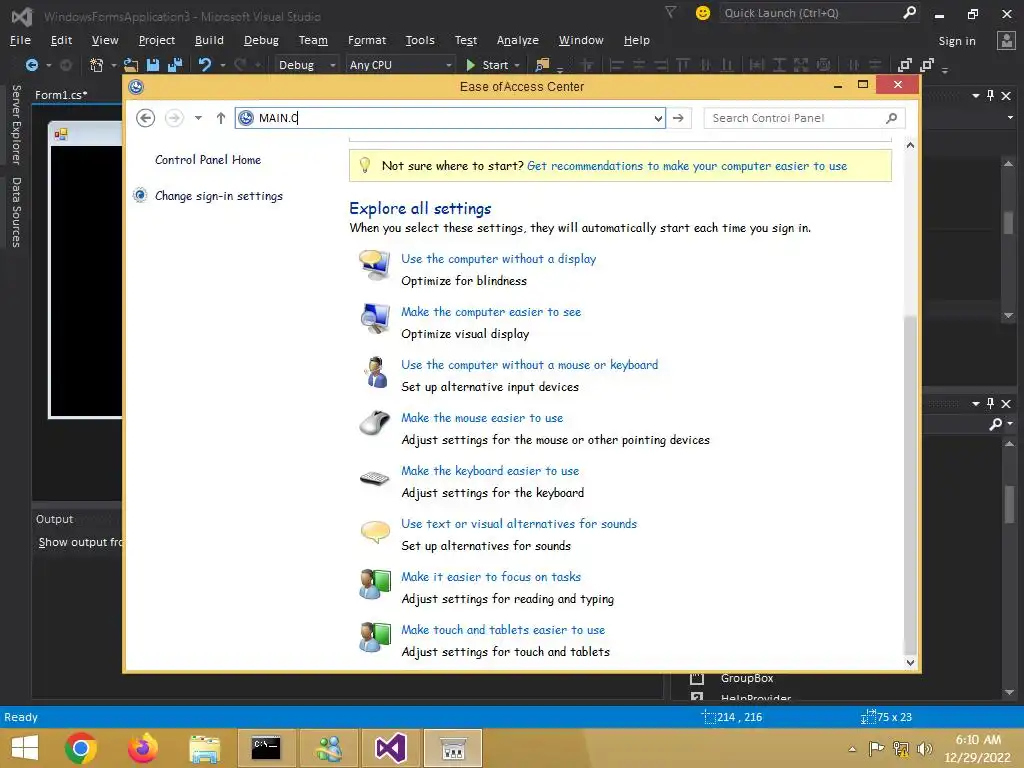Go to Control Panel Home
The width and height of the screenshot is (1024, 768).
tap(208, 160)
